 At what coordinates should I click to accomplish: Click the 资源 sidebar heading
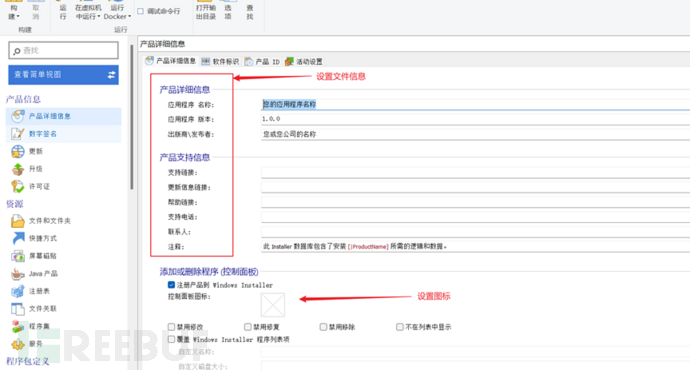[15, 204]
